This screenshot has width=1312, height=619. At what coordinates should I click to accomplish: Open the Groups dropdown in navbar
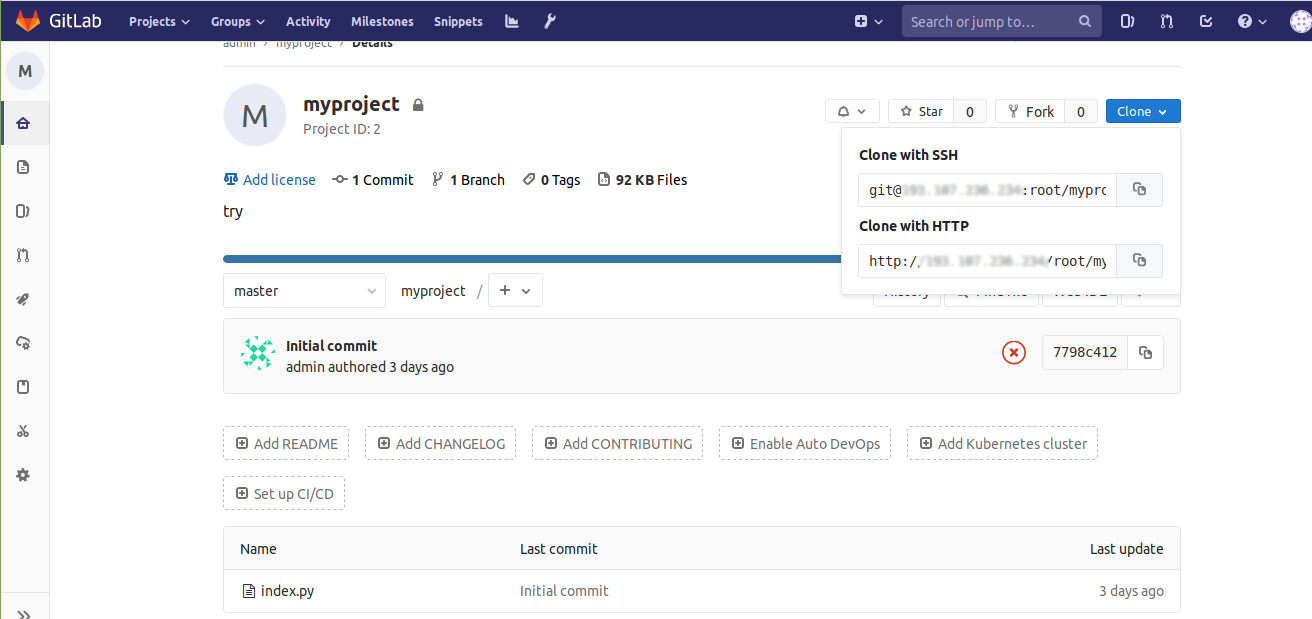[x=238, y=21]
